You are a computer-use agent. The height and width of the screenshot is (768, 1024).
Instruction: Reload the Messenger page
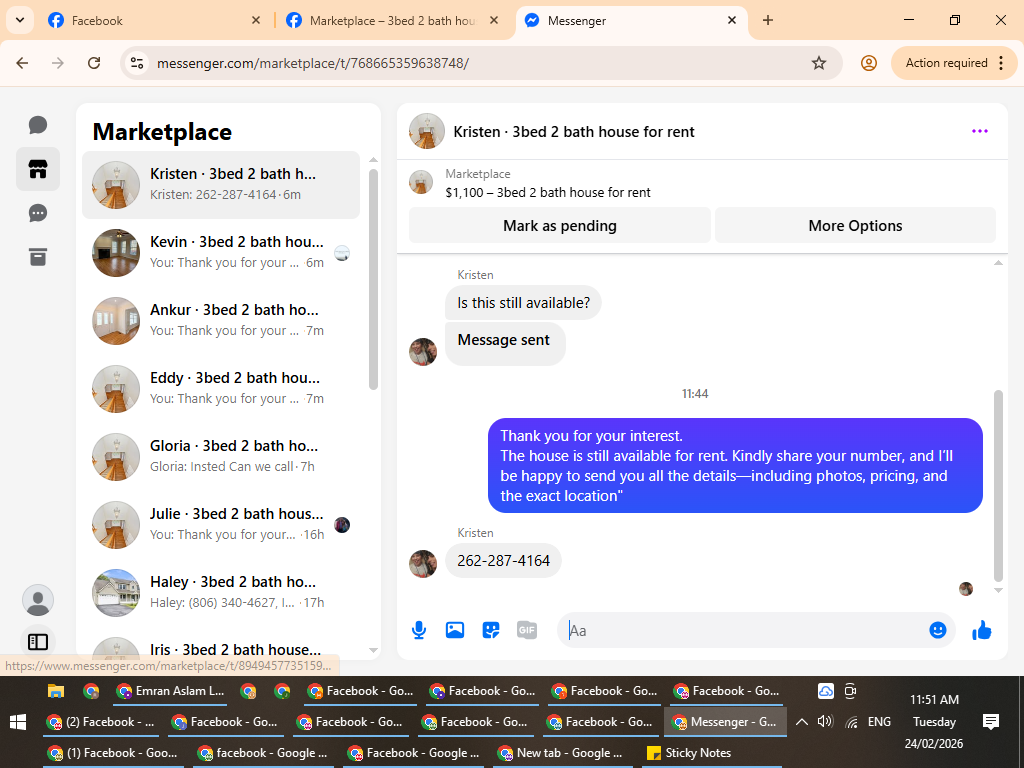tap(94, 63)
